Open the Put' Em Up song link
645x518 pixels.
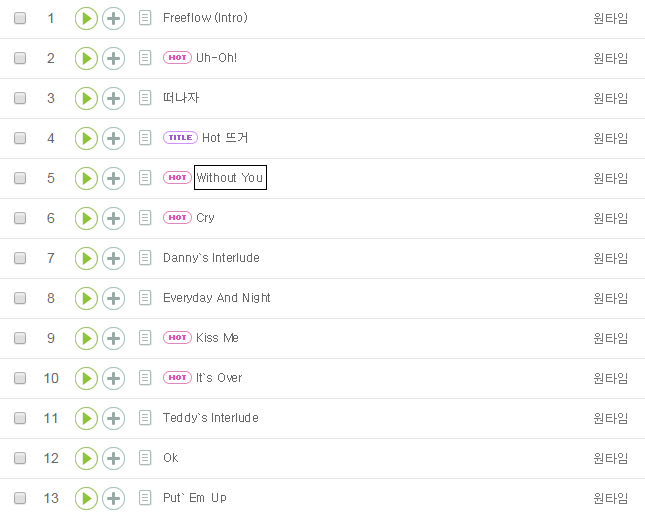[x=195, y=498]
